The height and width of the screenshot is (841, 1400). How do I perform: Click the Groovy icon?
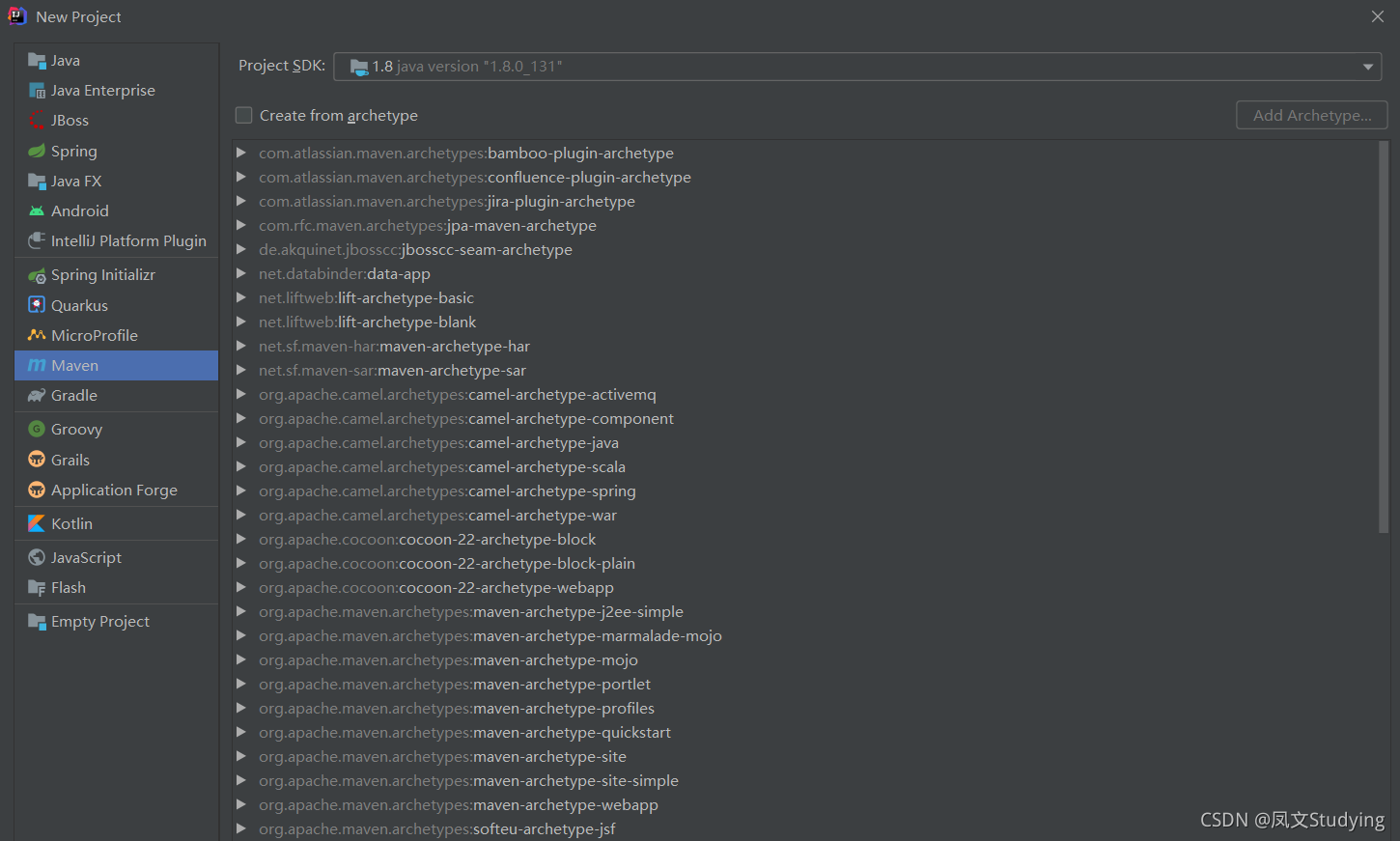37,430
